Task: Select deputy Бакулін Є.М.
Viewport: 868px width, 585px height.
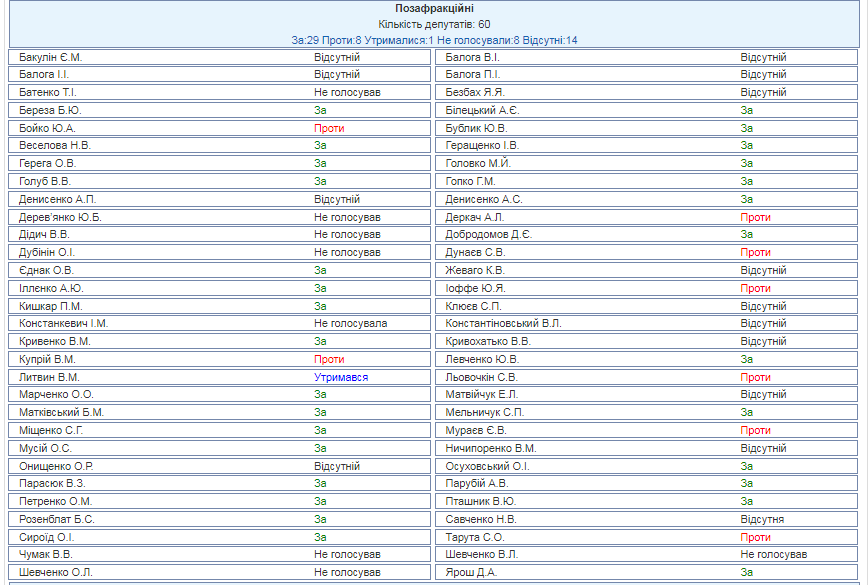Action: click(51, 57)
